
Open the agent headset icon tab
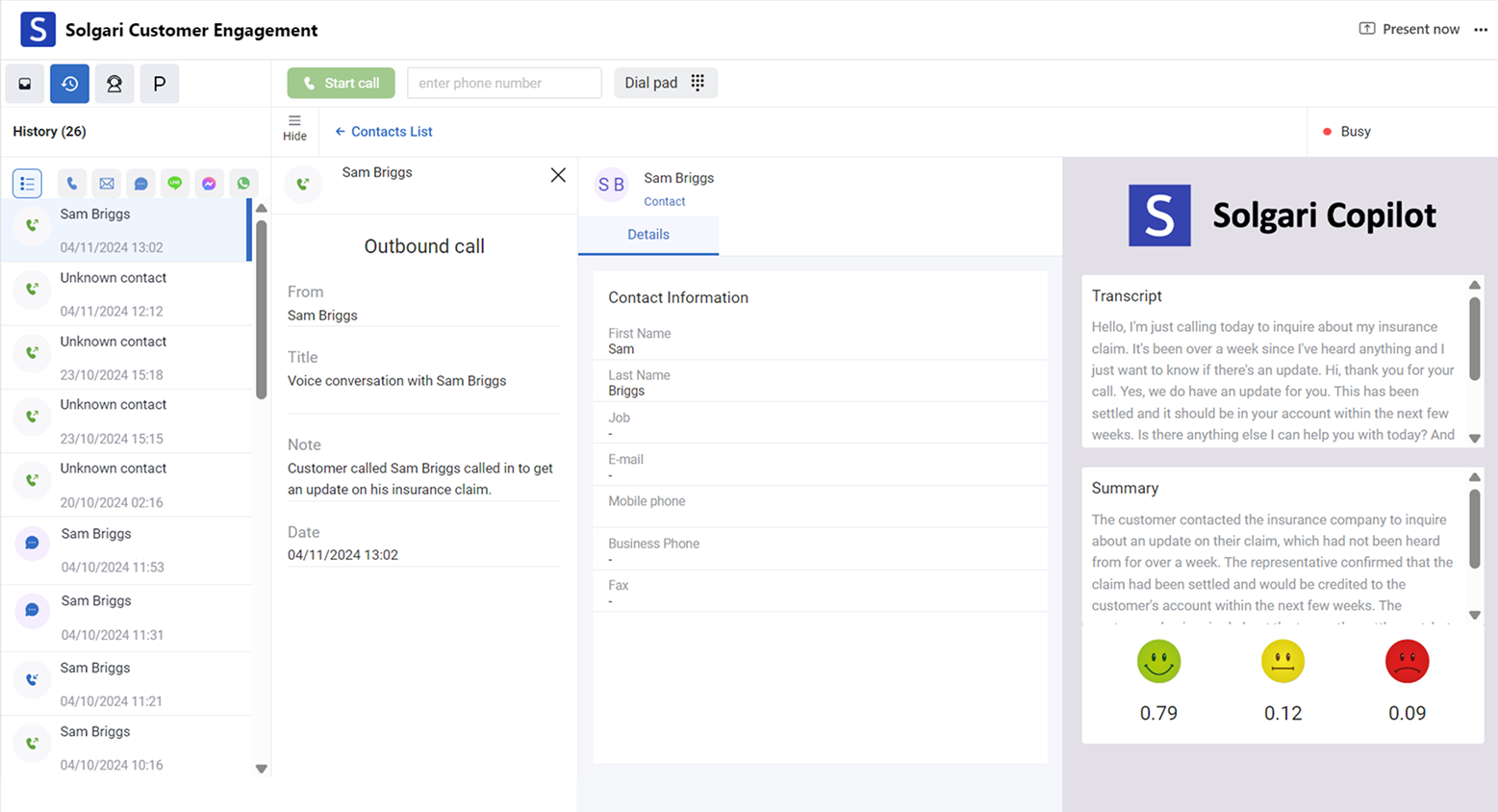click(114, 84)
